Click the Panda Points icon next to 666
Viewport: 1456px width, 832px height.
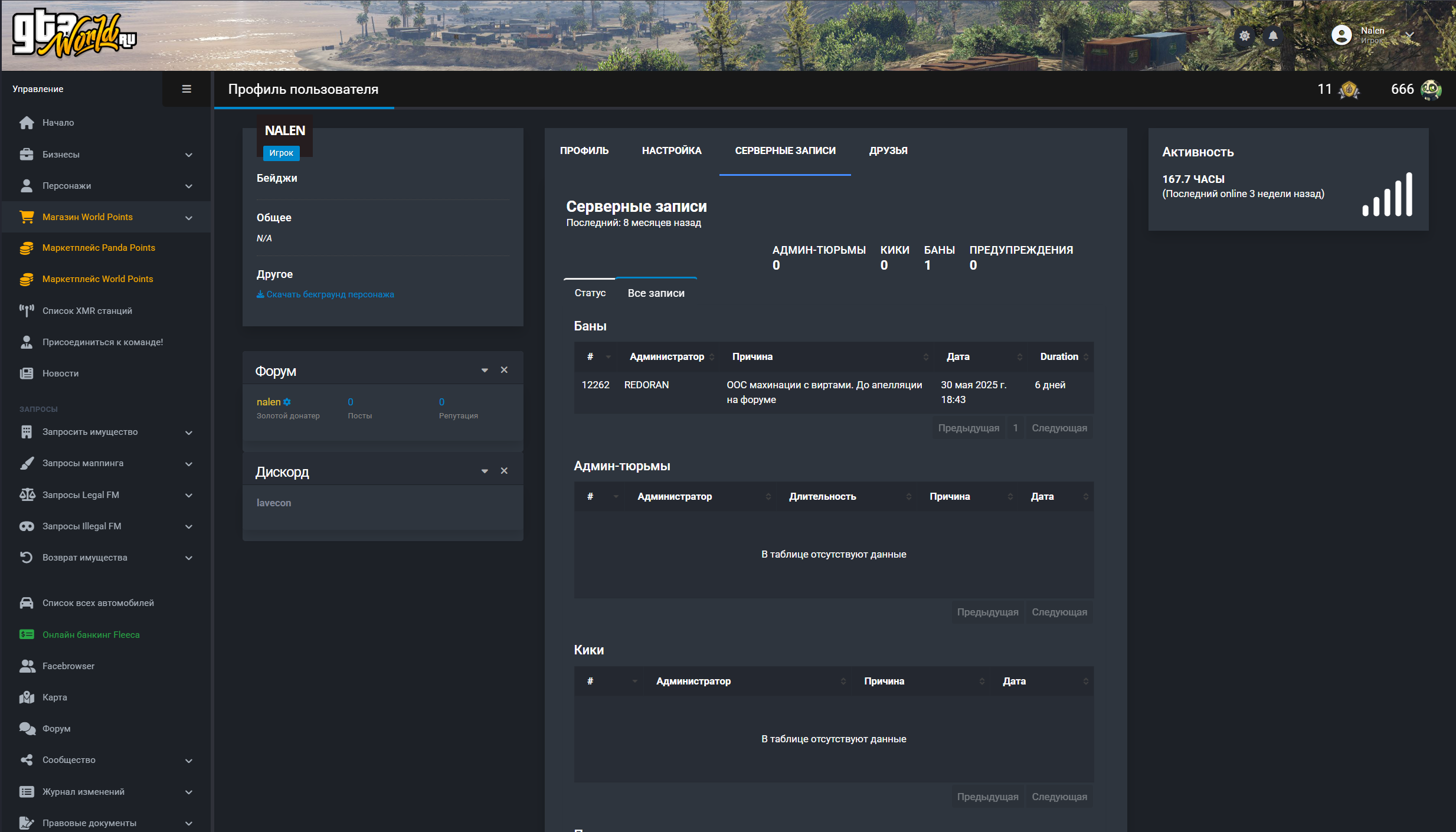click(x=1431, y=90)
